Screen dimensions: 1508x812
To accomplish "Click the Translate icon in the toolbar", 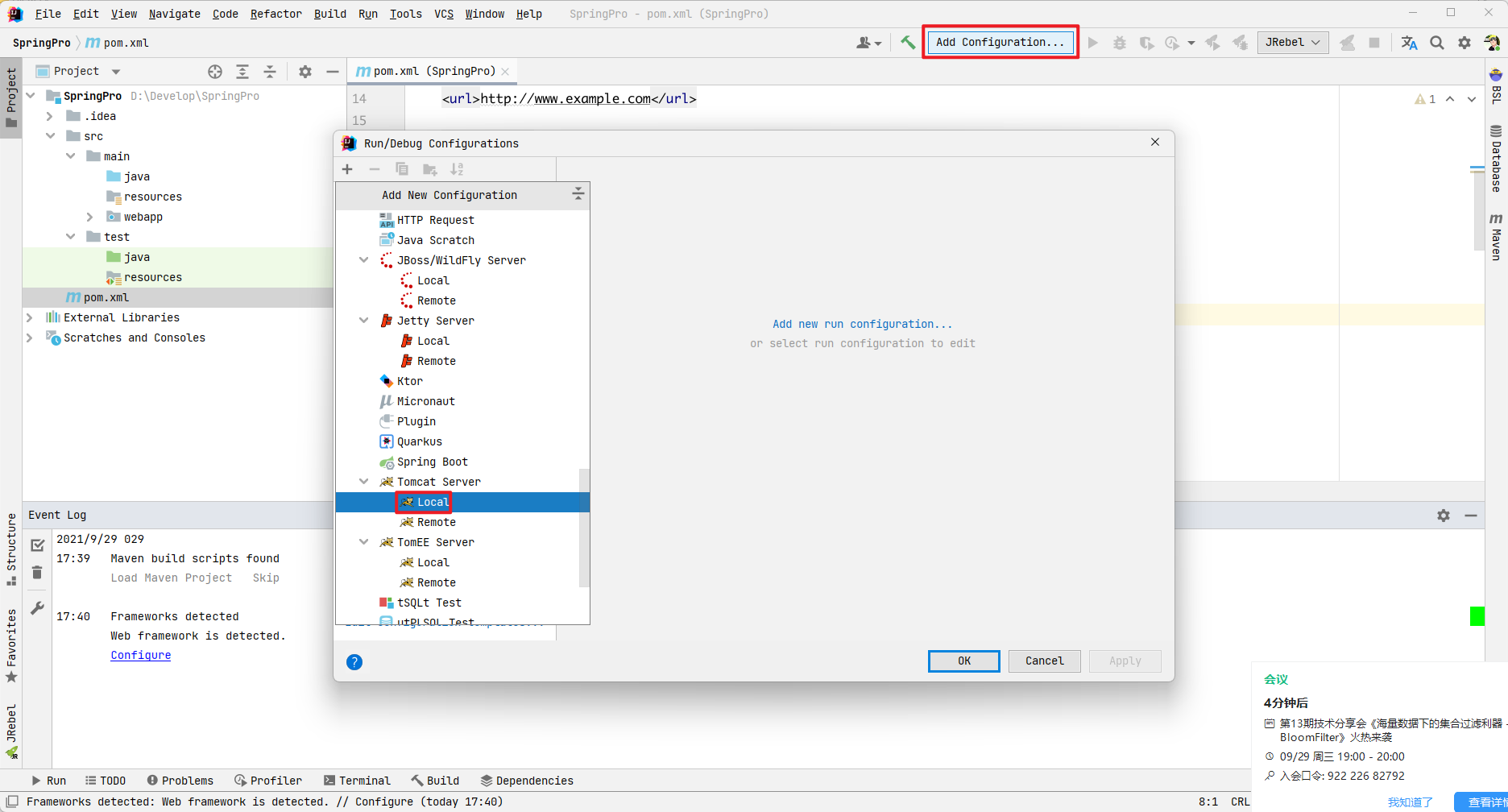I will pyautogui.click(x=1409, y=43).
